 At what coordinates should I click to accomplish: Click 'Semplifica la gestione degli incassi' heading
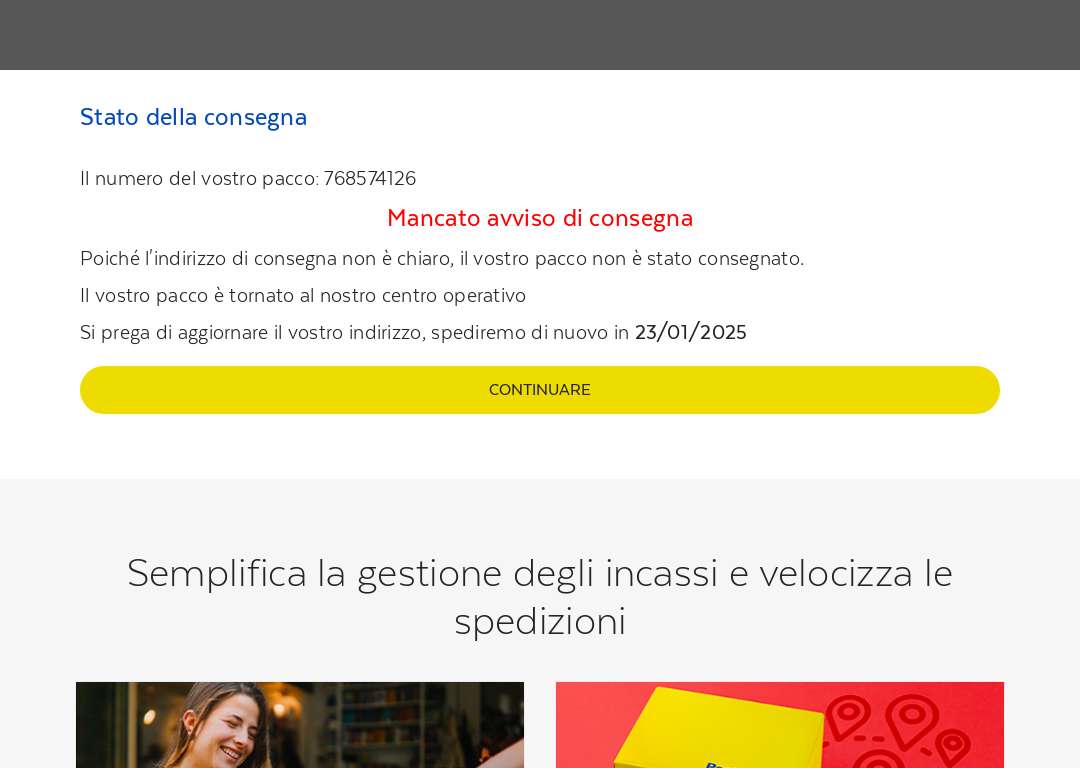click(x=540, y=596)
